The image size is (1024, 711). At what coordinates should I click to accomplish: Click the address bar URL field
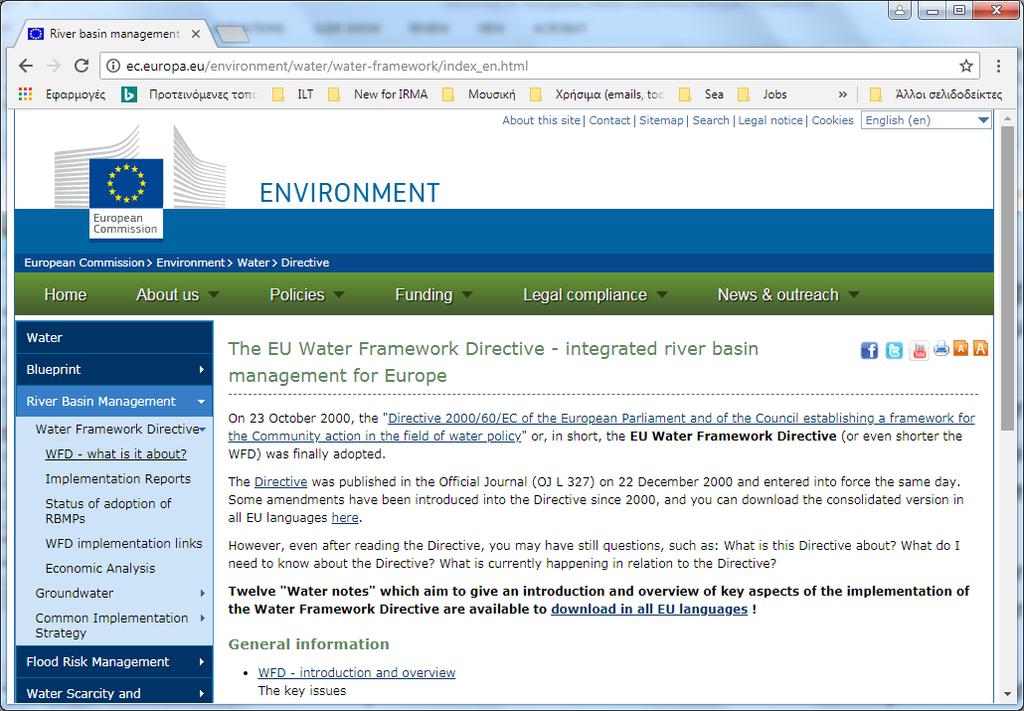click(x=539, y=66)
